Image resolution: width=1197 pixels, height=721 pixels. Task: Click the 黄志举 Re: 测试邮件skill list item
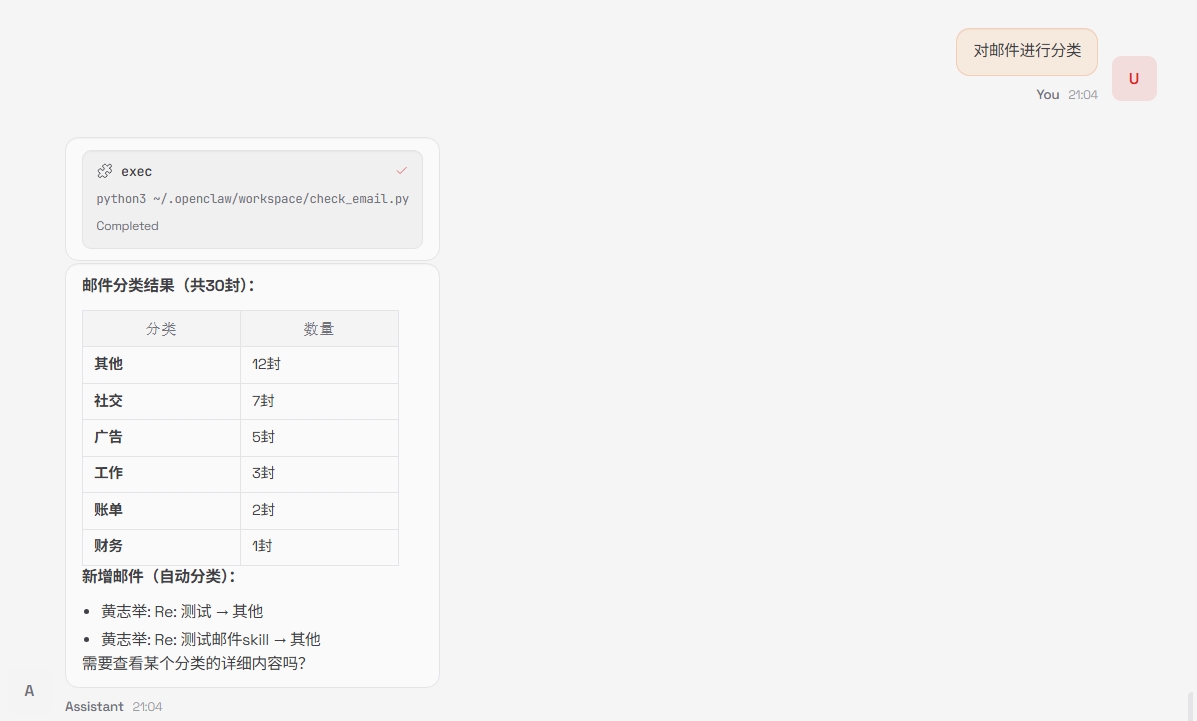pos(210,639)
